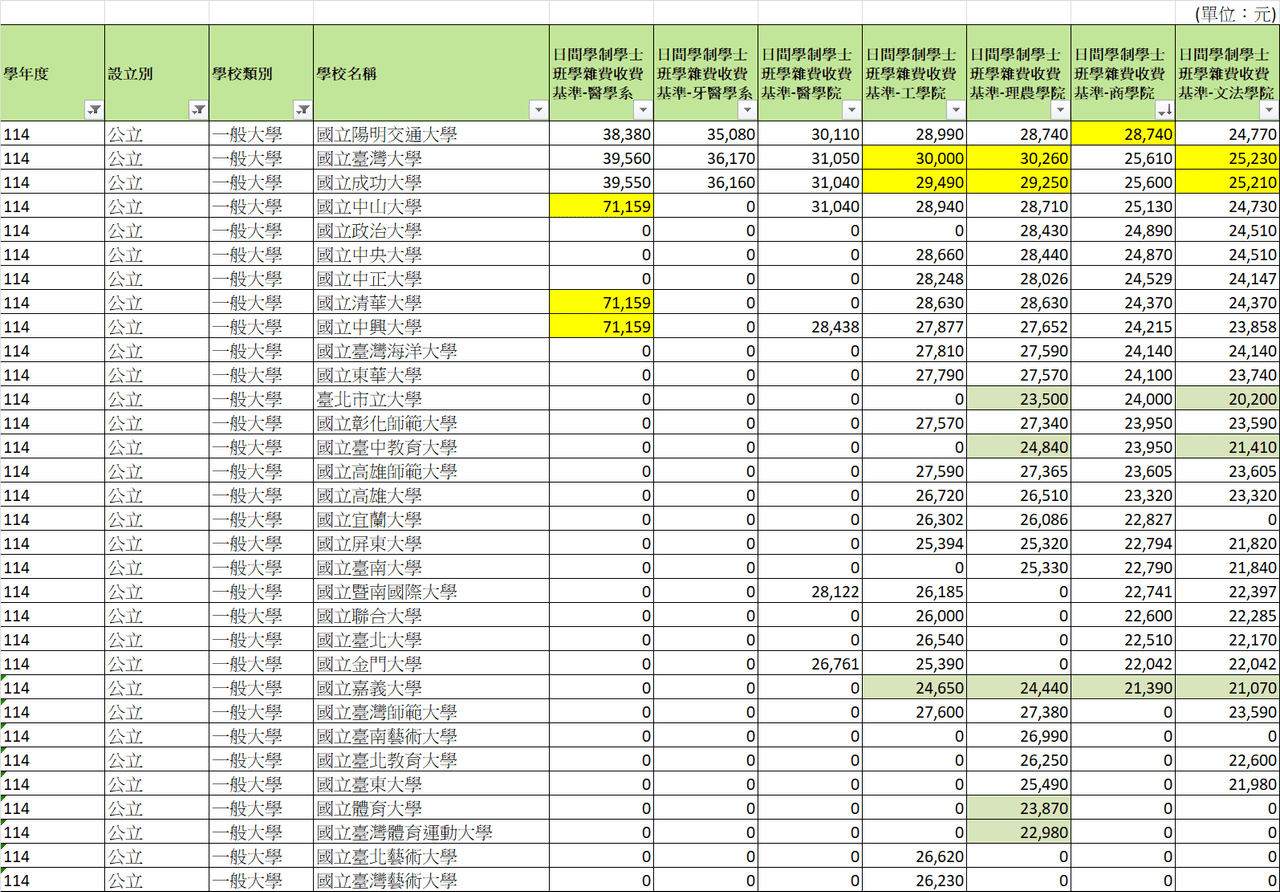Select the 26,620 cell
1280x892 pixels.
point(915,856)
